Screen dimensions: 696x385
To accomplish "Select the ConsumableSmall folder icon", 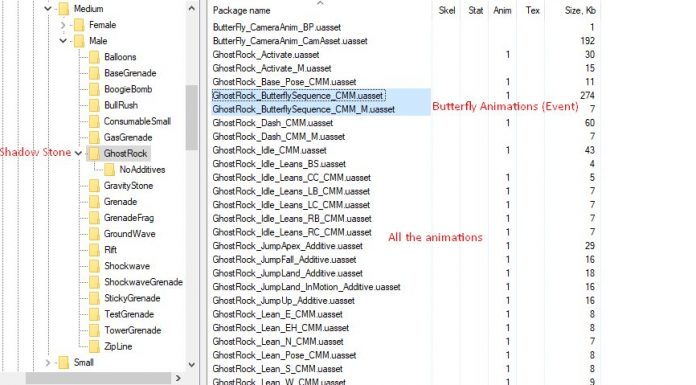I will [94, 121].
